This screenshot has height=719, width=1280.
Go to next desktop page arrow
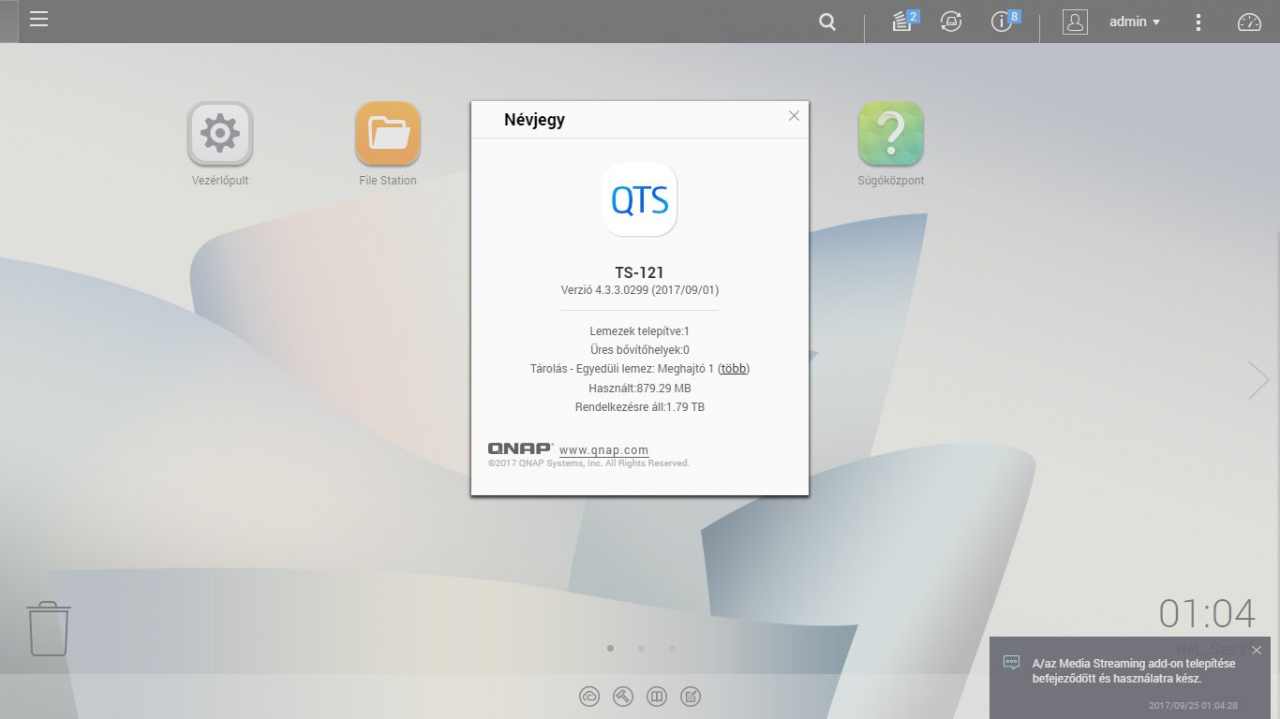[1259, 379]
